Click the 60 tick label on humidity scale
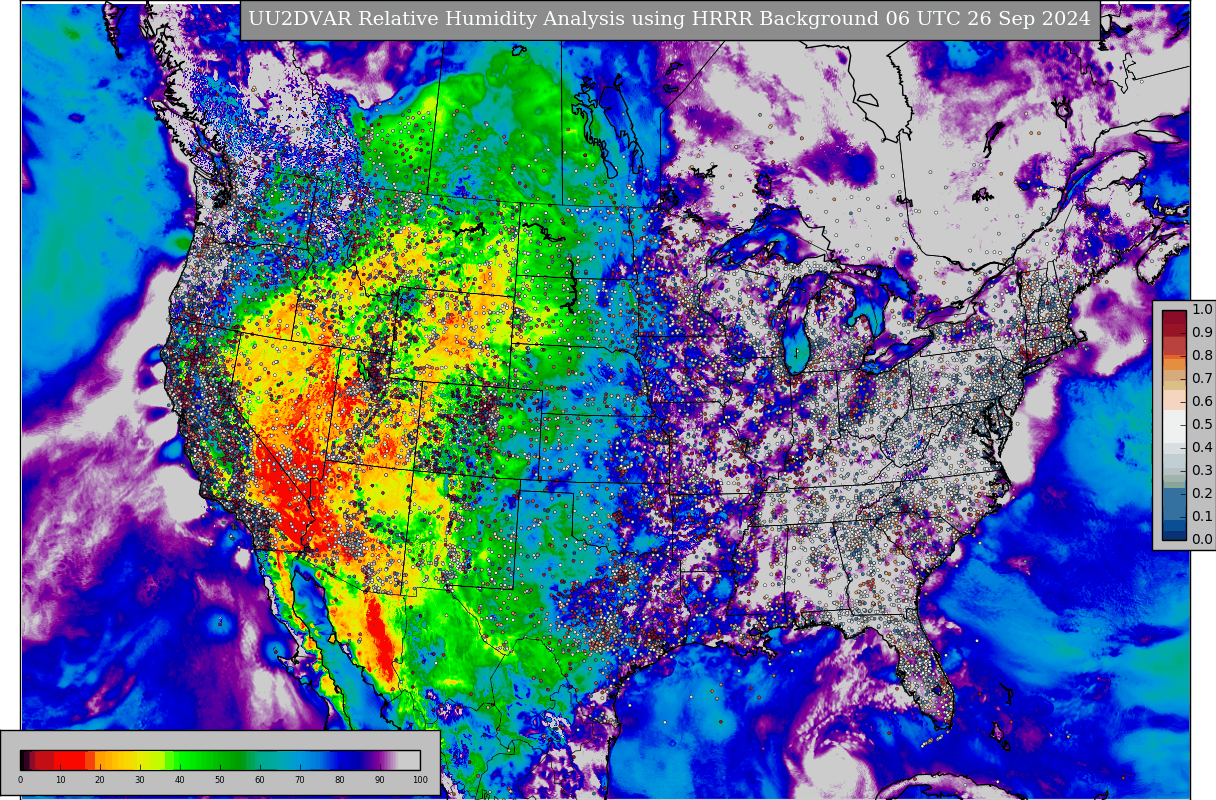 click(260, 780)
